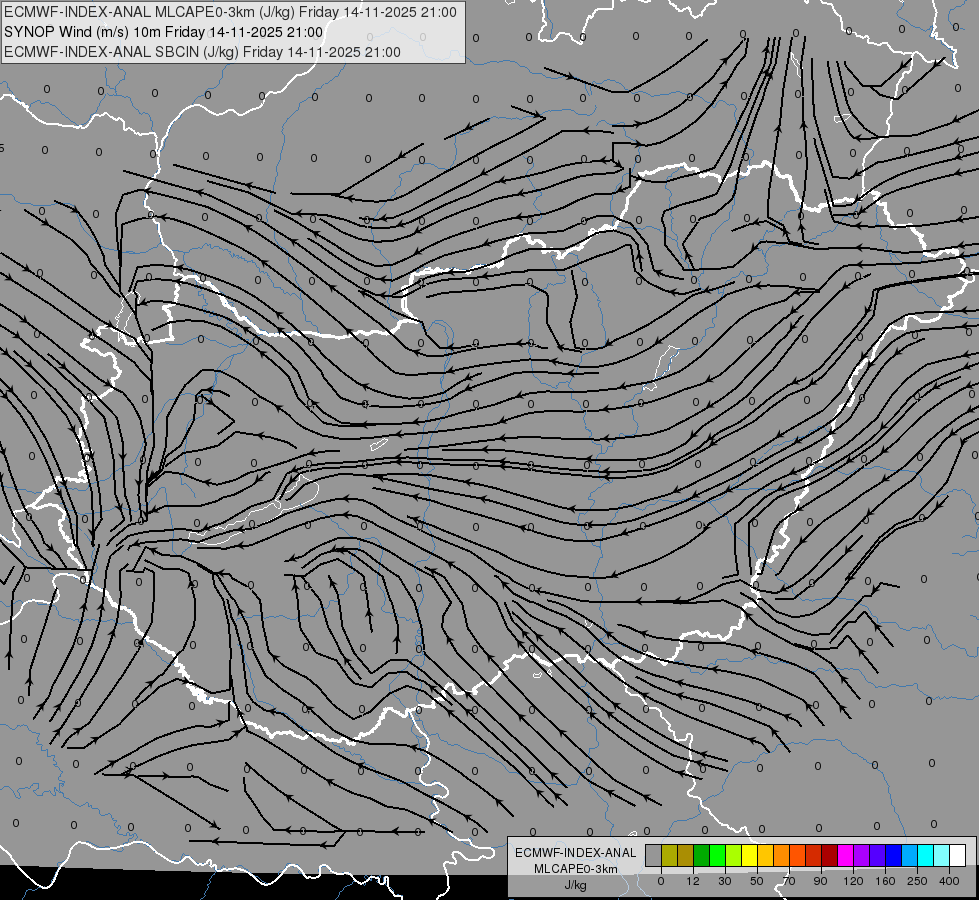Select the dark red legend swatch
Image resolution: width=979 pixels, height=900 pixels.
(830, 855)
